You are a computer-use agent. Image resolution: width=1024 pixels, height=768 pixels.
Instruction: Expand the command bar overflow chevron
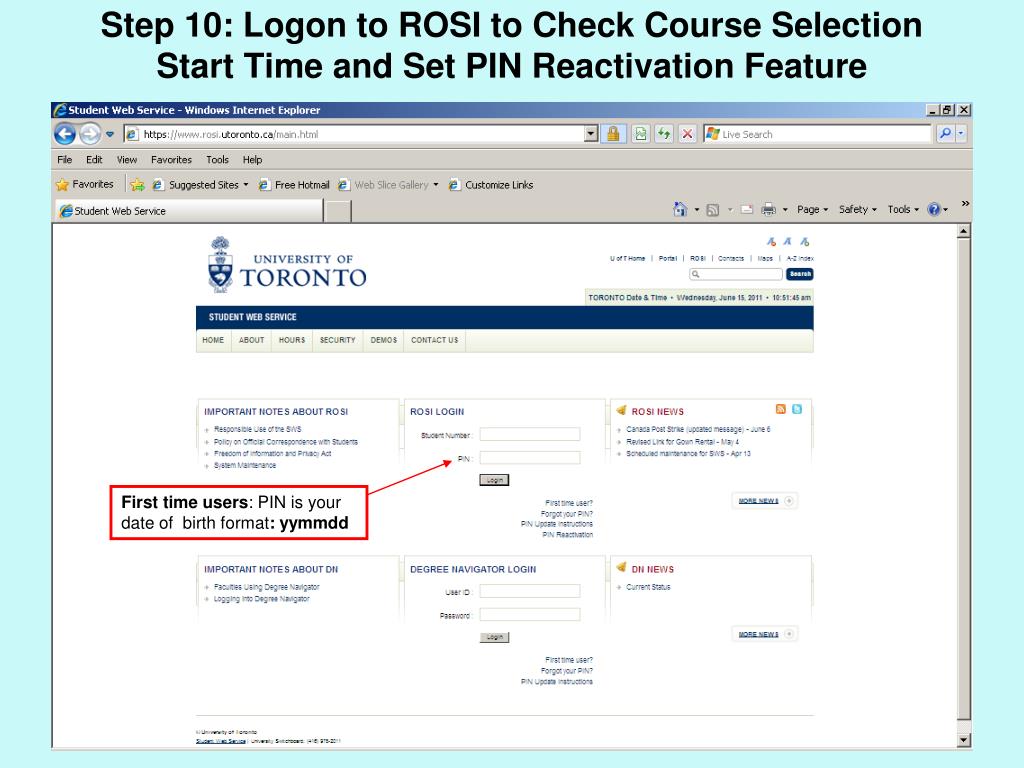tap(965, 204)
